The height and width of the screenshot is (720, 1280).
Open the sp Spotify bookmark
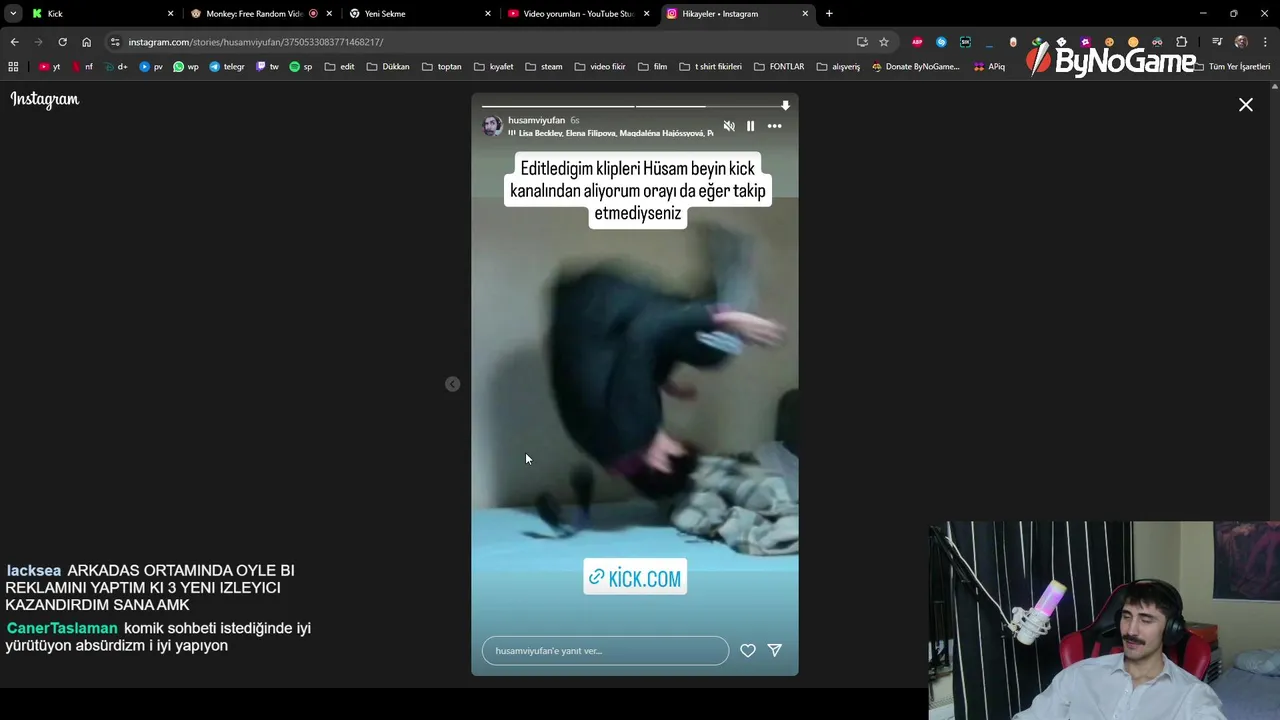[301, 67]
